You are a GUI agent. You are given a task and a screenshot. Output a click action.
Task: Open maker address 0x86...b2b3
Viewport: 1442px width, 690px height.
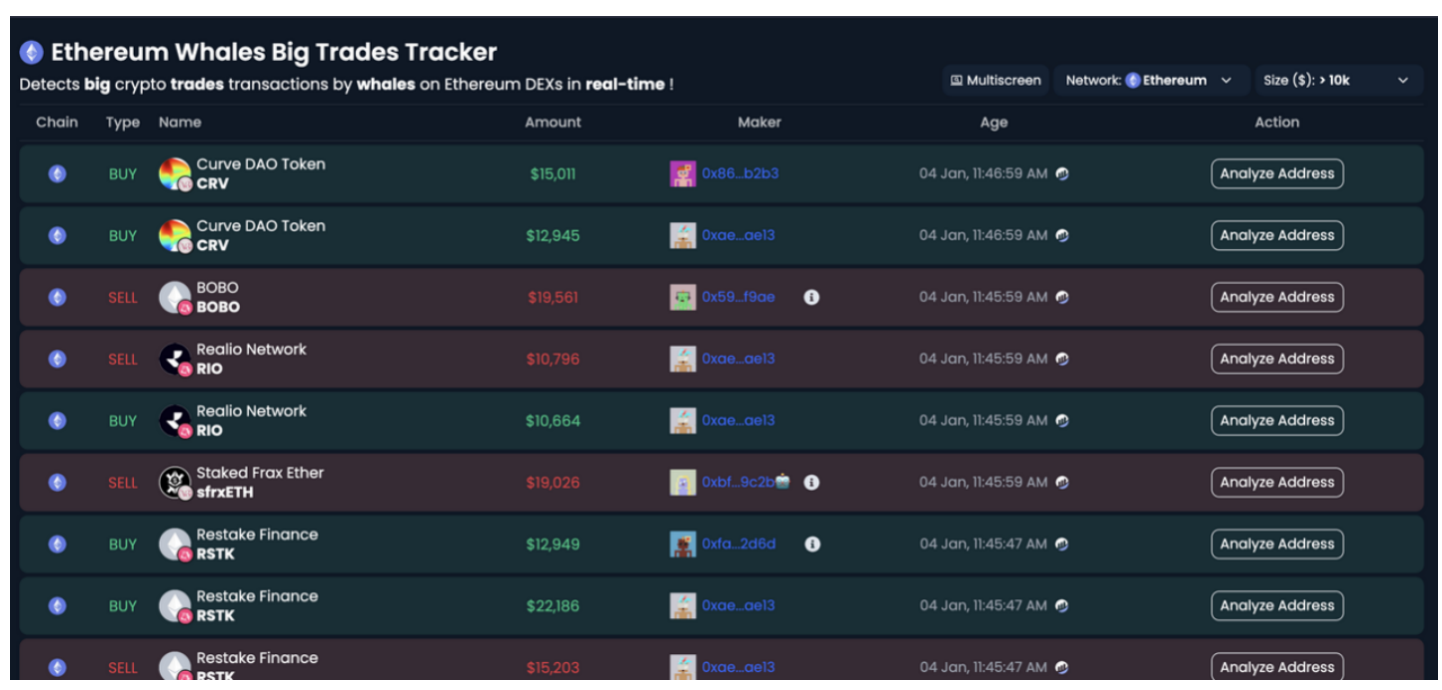[x=740, y=174]
